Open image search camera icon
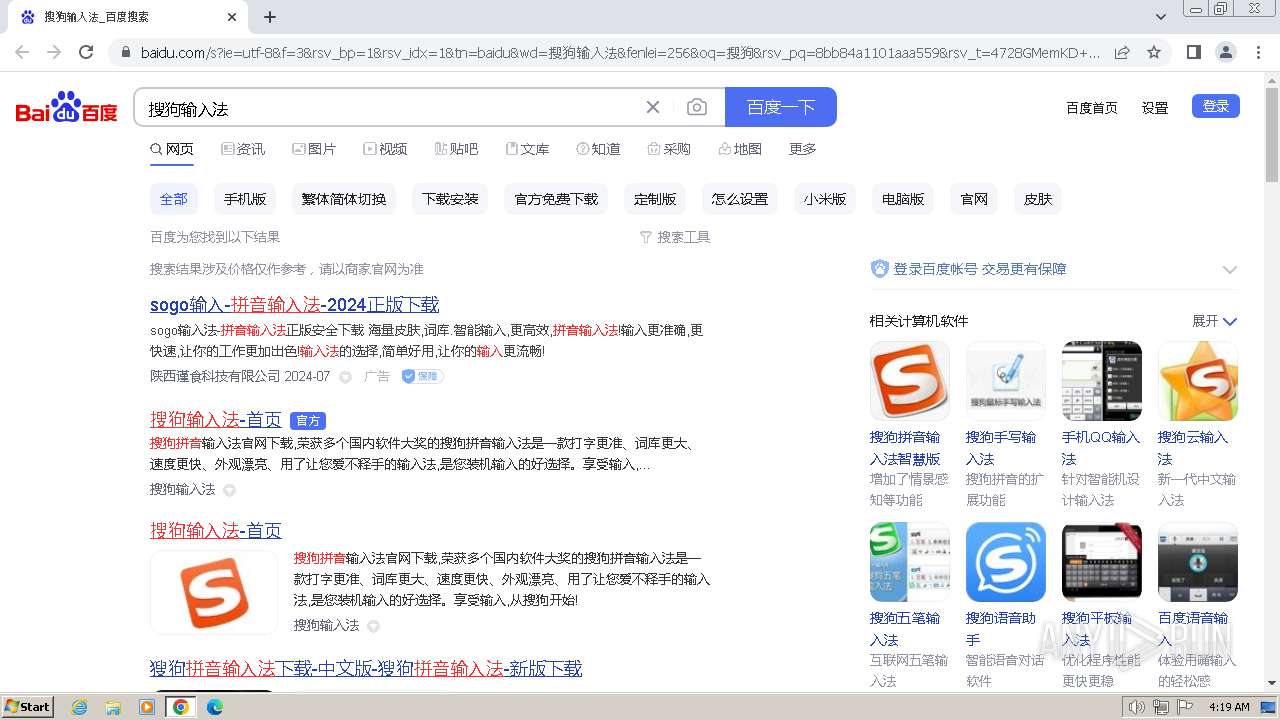Viewport: 1280px width, 720px height. (697, 107)
